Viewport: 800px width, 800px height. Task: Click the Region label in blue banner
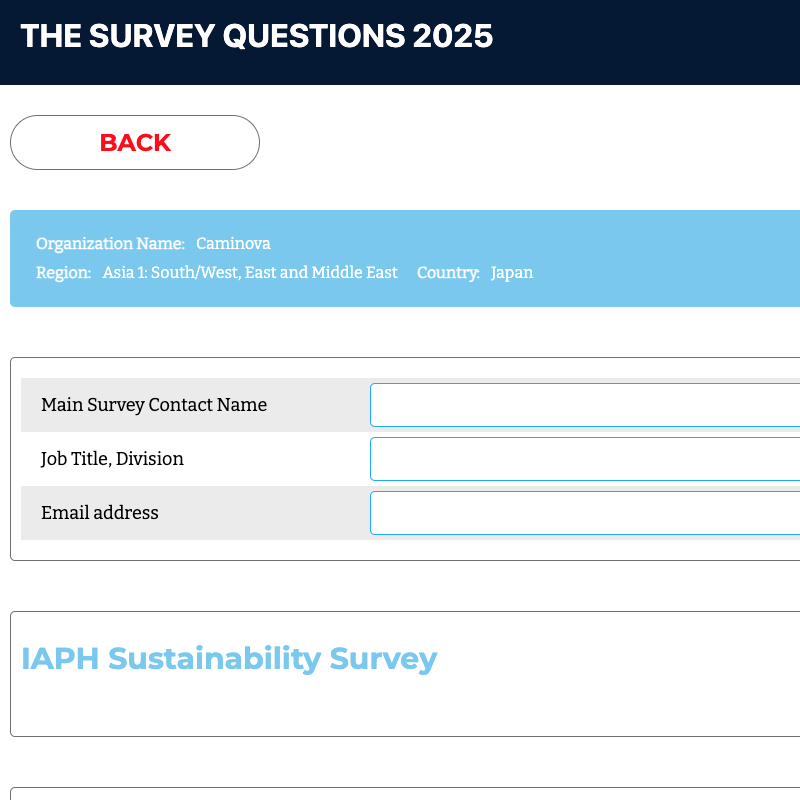click(63, 272)
